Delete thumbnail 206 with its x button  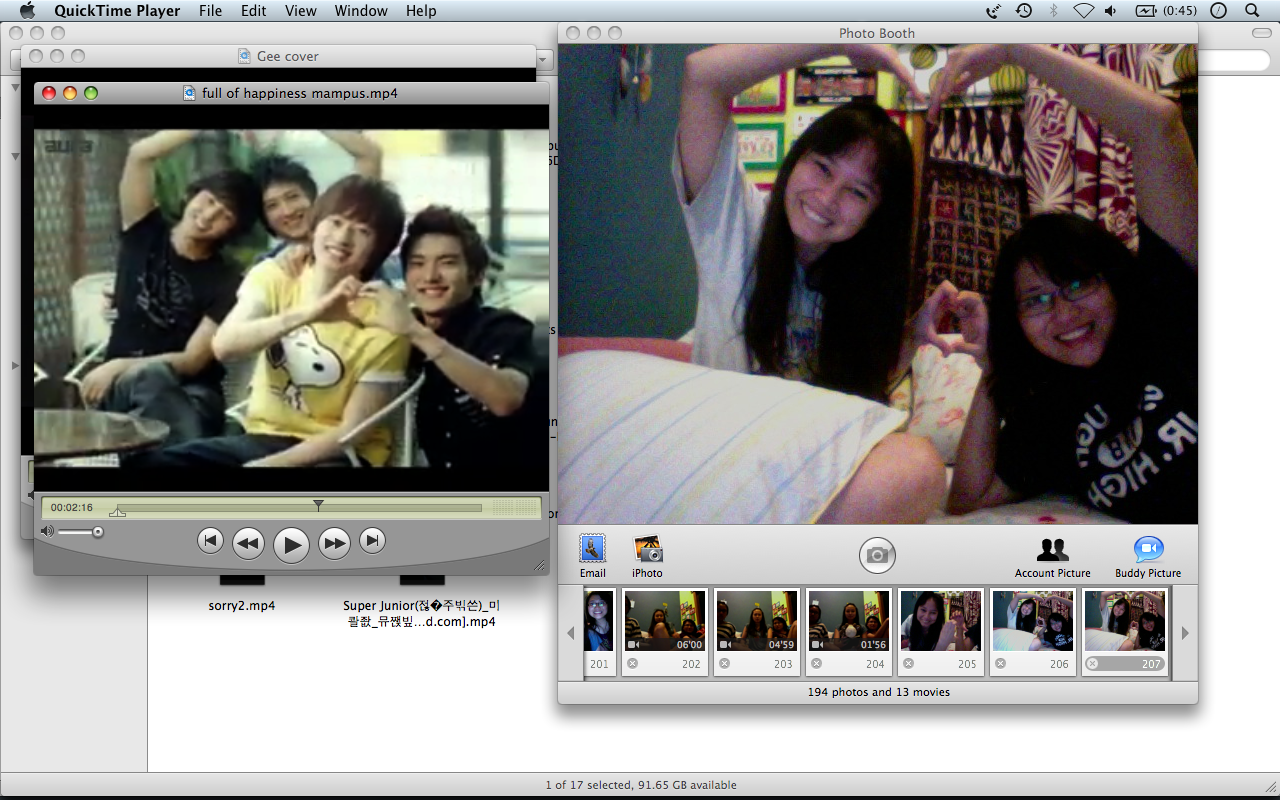pos(1001,663)
